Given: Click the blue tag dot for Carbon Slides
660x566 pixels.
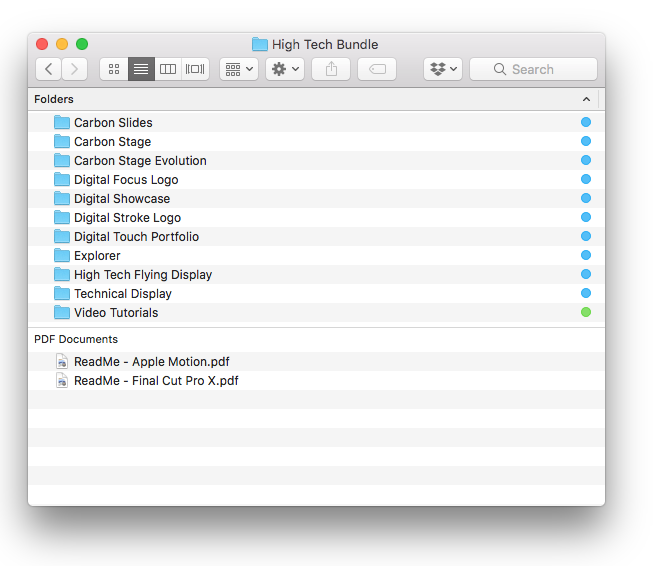Looking at the screenshot, I should 586,122.
